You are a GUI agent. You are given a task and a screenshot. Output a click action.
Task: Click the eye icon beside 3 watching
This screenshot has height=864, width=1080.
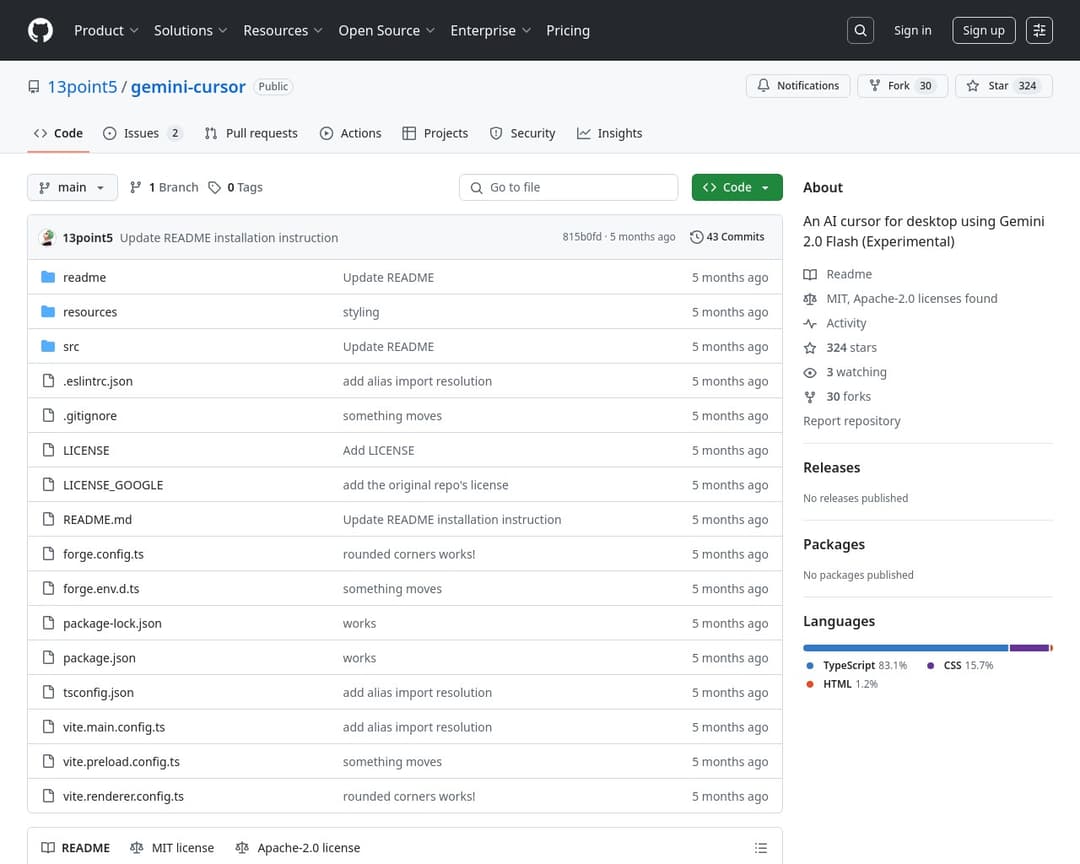coord(810,372)
